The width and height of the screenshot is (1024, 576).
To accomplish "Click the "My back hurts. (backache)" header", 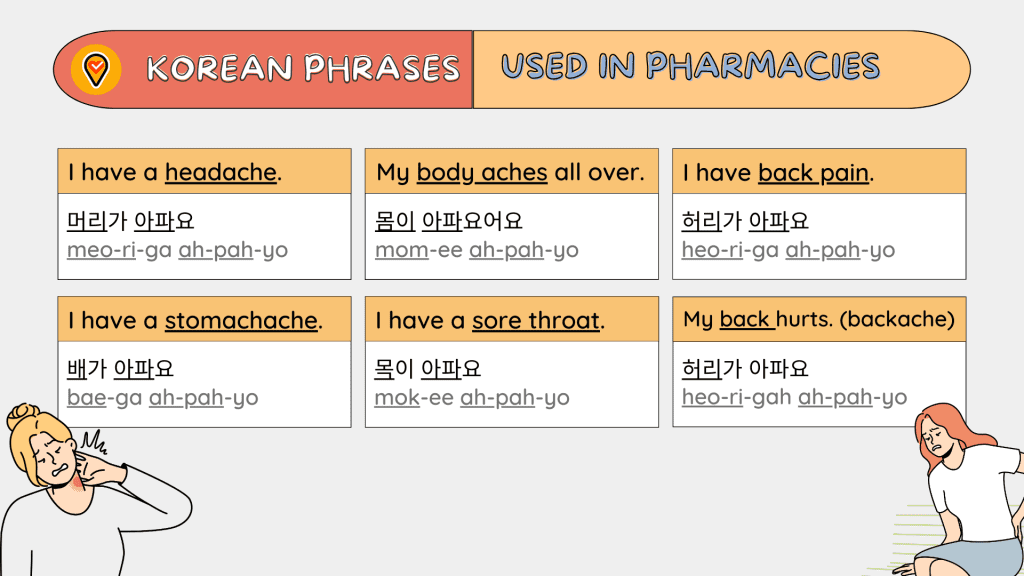I will [819, 320].
